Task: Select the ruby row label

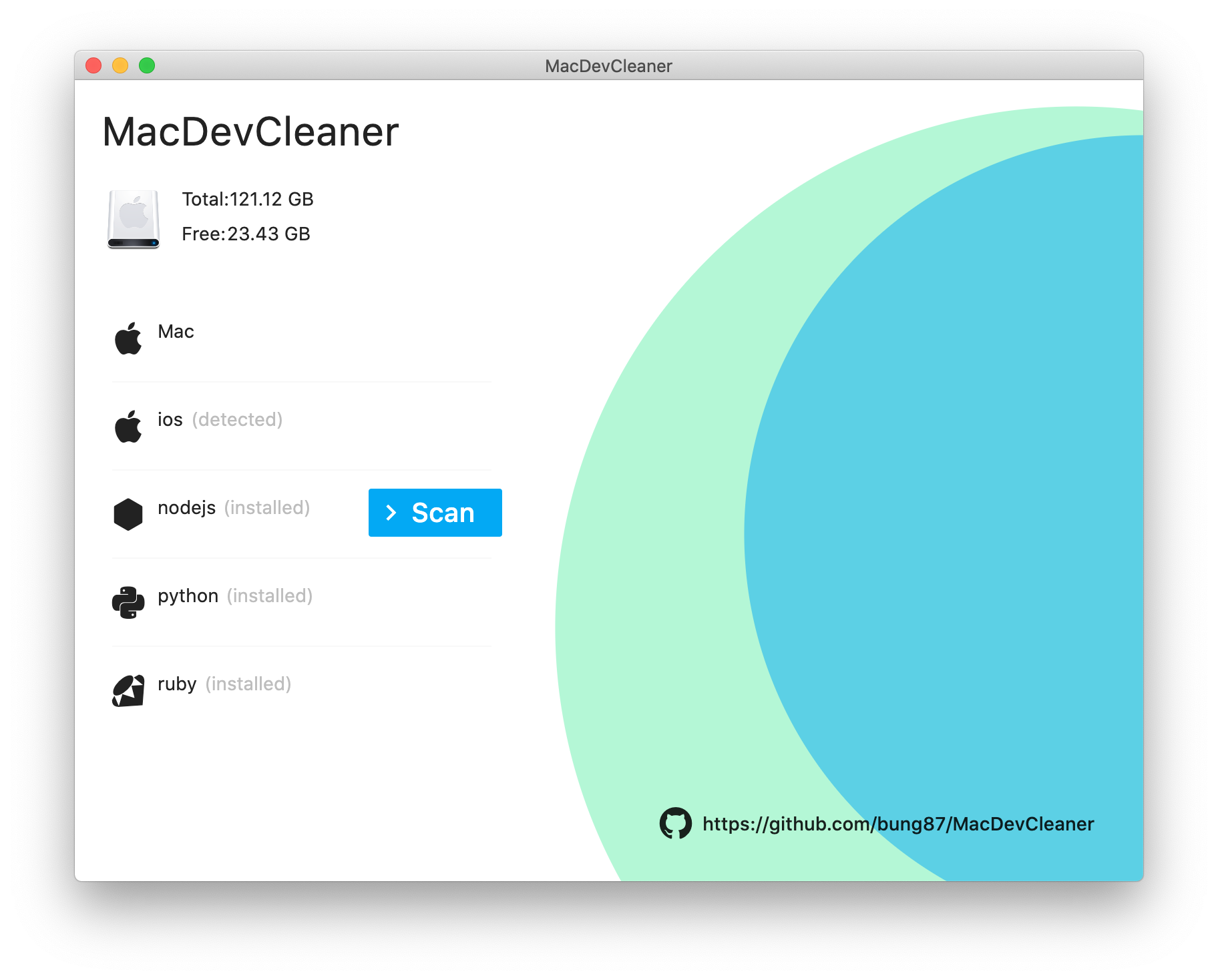Action: [178, 684]
